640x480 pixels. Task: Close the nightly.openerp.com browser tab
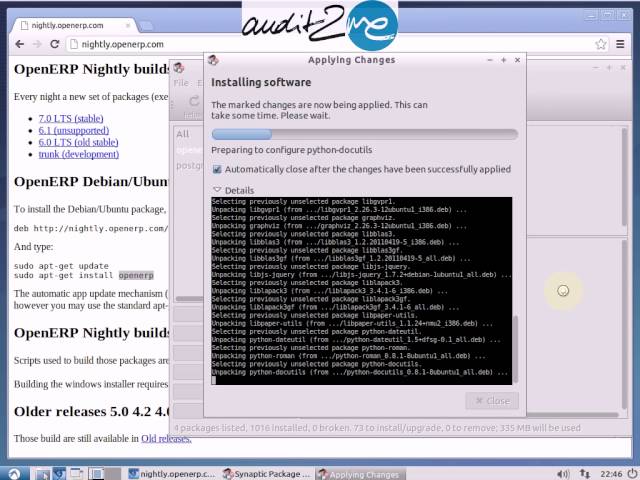(128, 25)
